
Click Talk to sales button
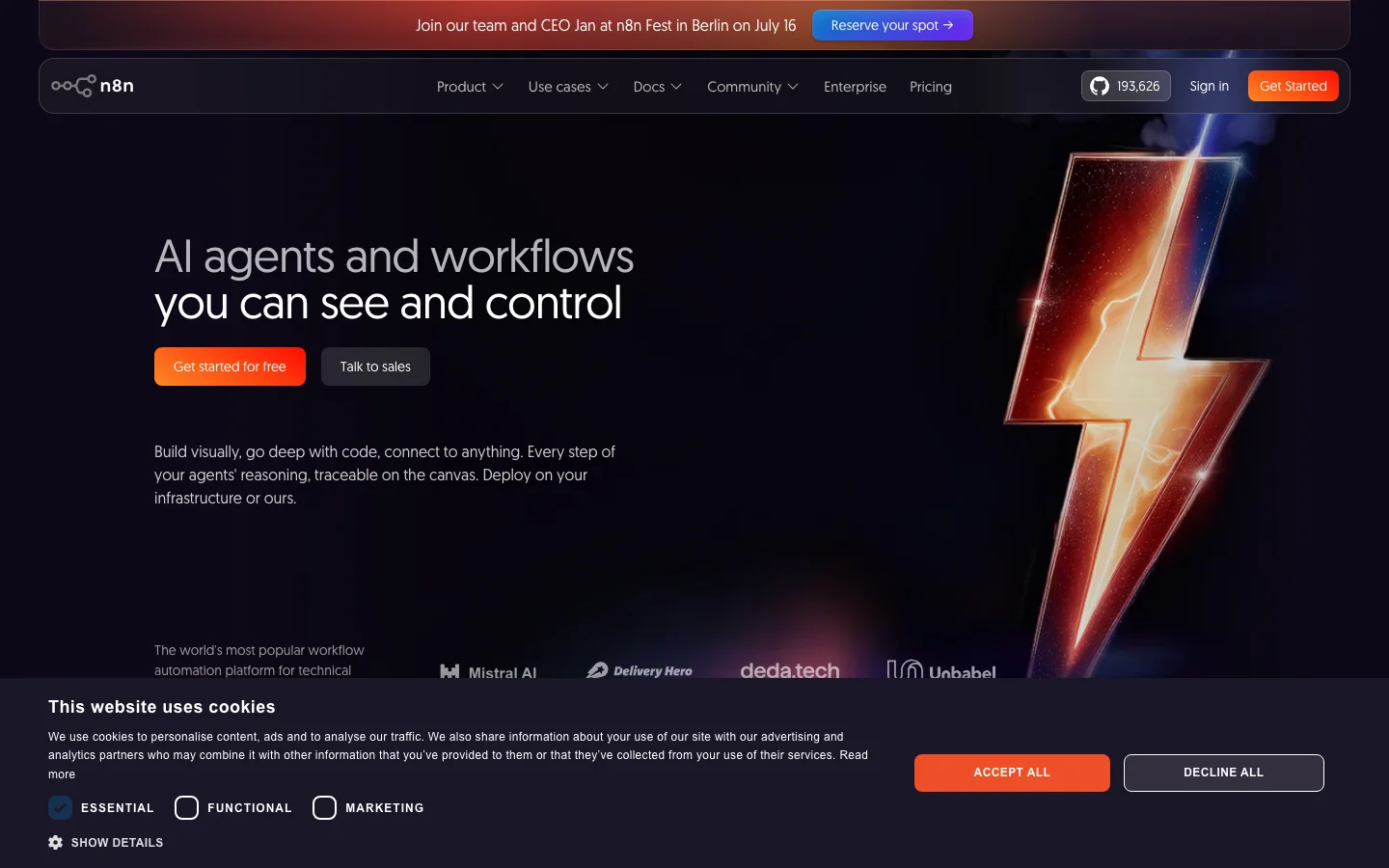[x=375, y=366]
